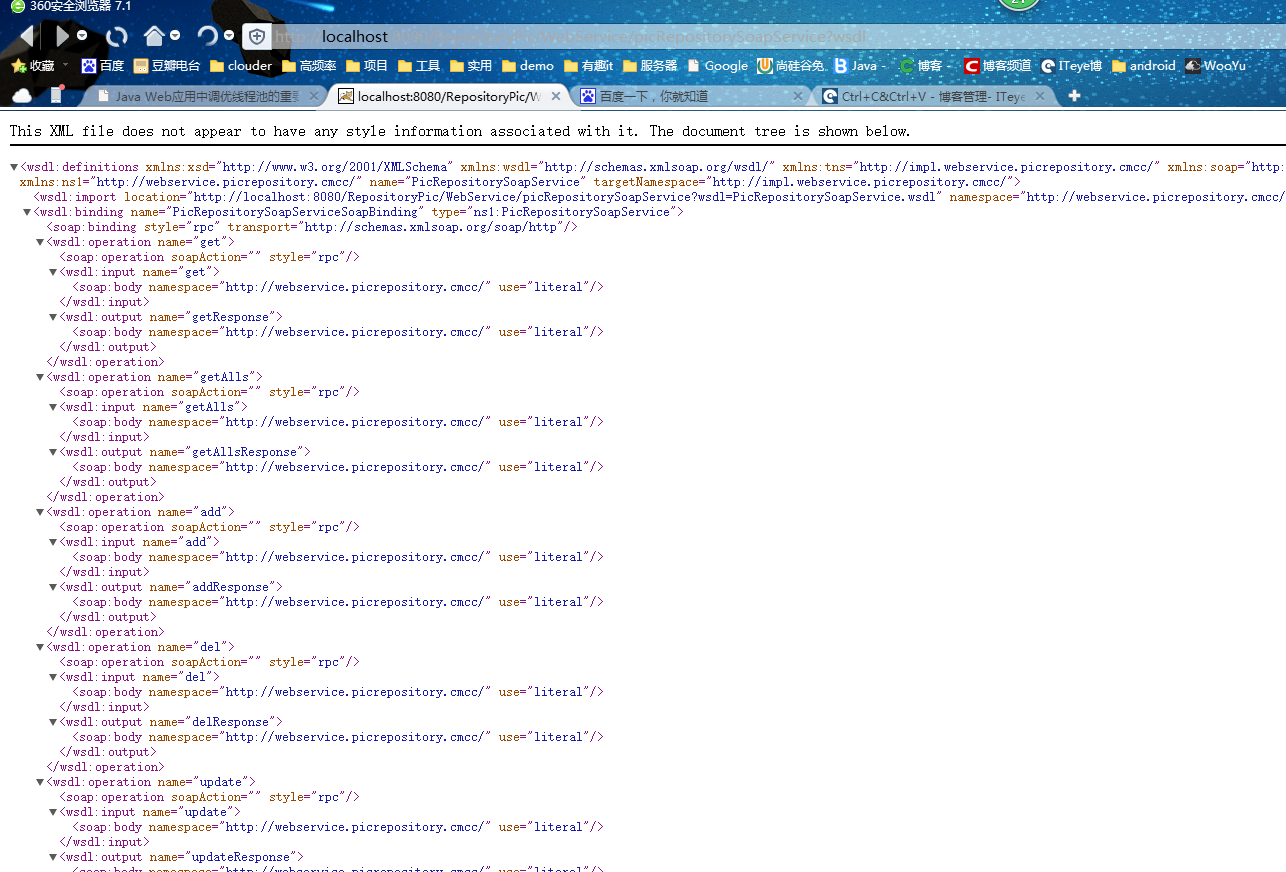Collapse the wsdl:operation name="update" node
This screenshot has height=872, width=1286.
[40, 782]
